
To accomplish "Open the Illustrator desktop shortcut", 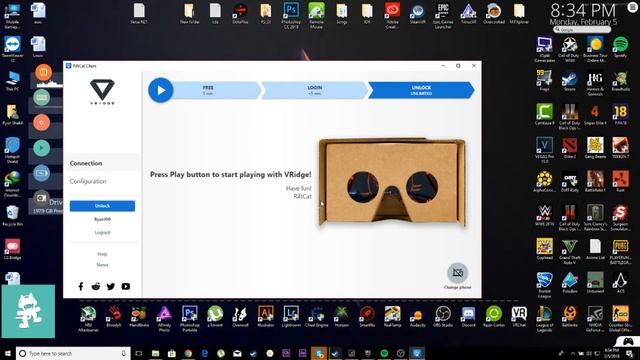I will click(x=266, y=317).
